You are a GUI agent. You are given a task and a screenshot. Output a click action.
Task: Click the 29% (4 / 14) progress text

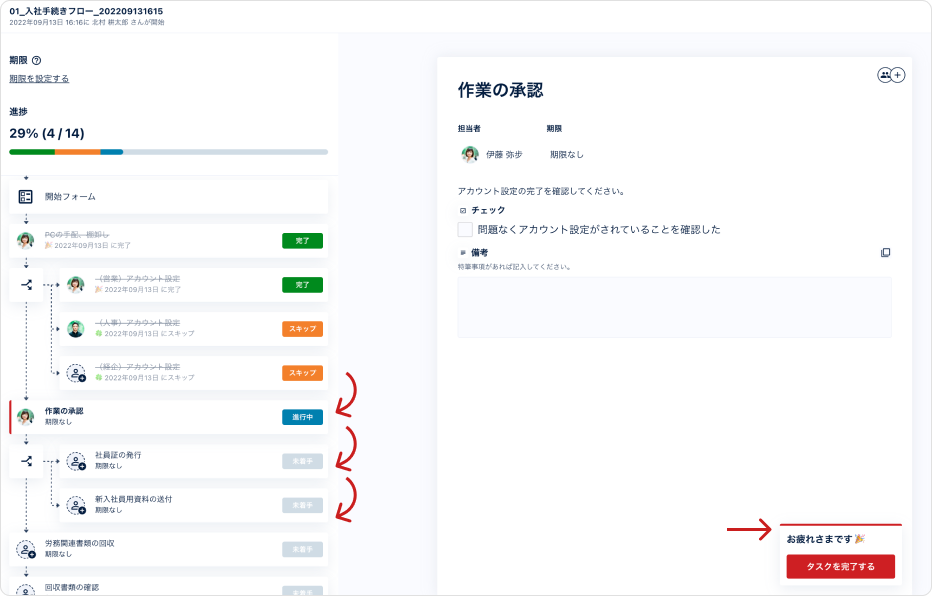click(47, 133)
